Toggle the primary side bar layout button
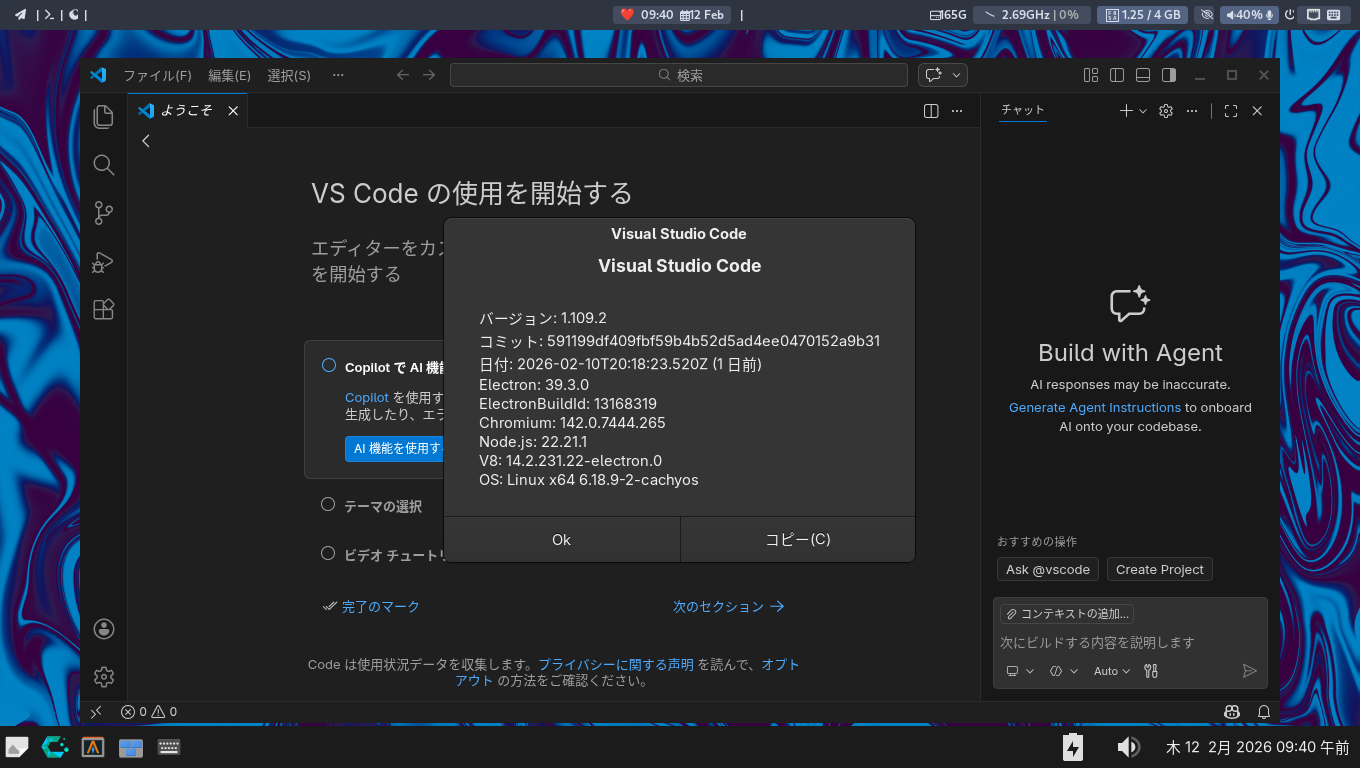This screenshot has height=768, width=1360. (x=1117, y=75)
